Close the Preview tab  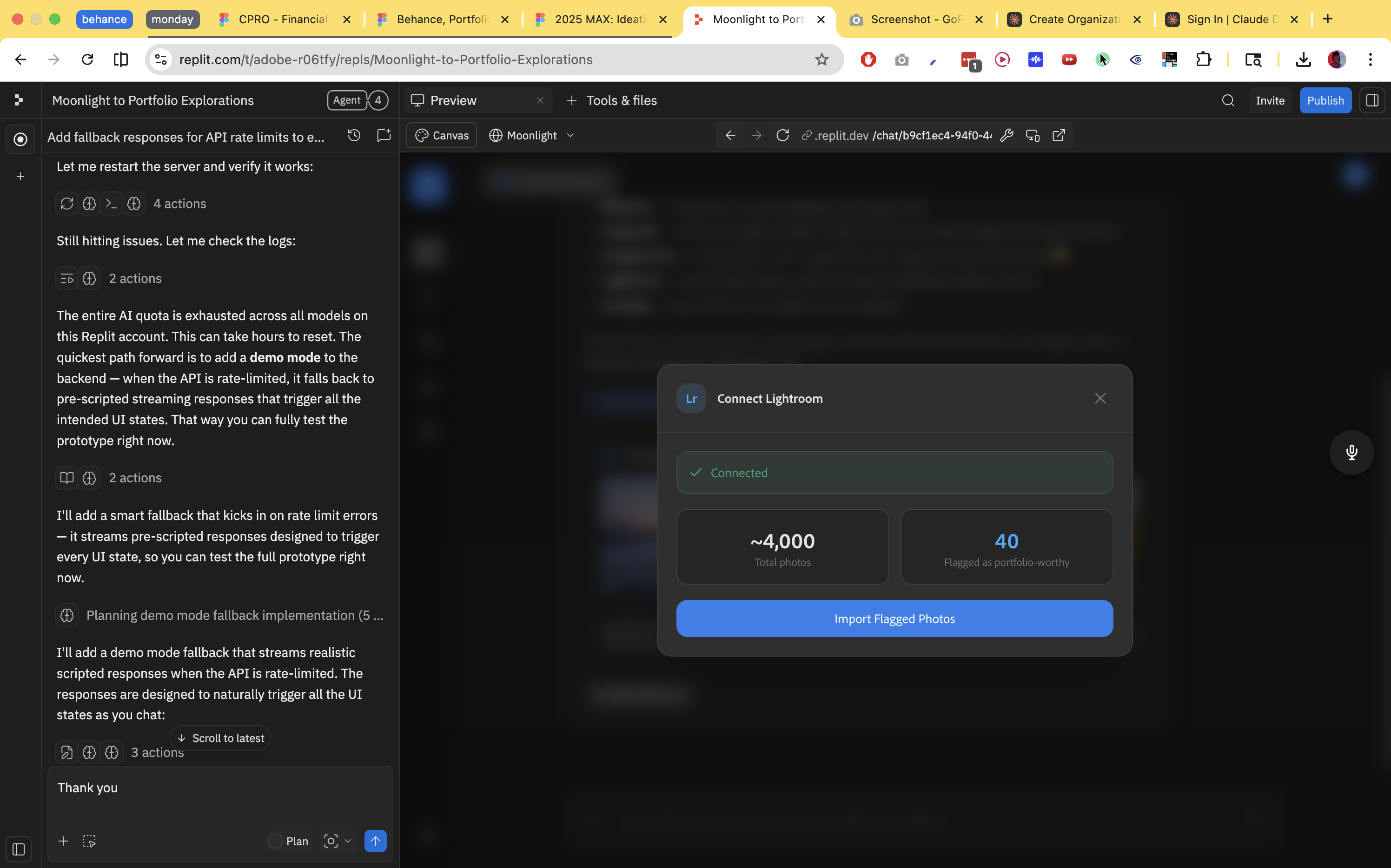pyautogui.click(x=540, y=100)
